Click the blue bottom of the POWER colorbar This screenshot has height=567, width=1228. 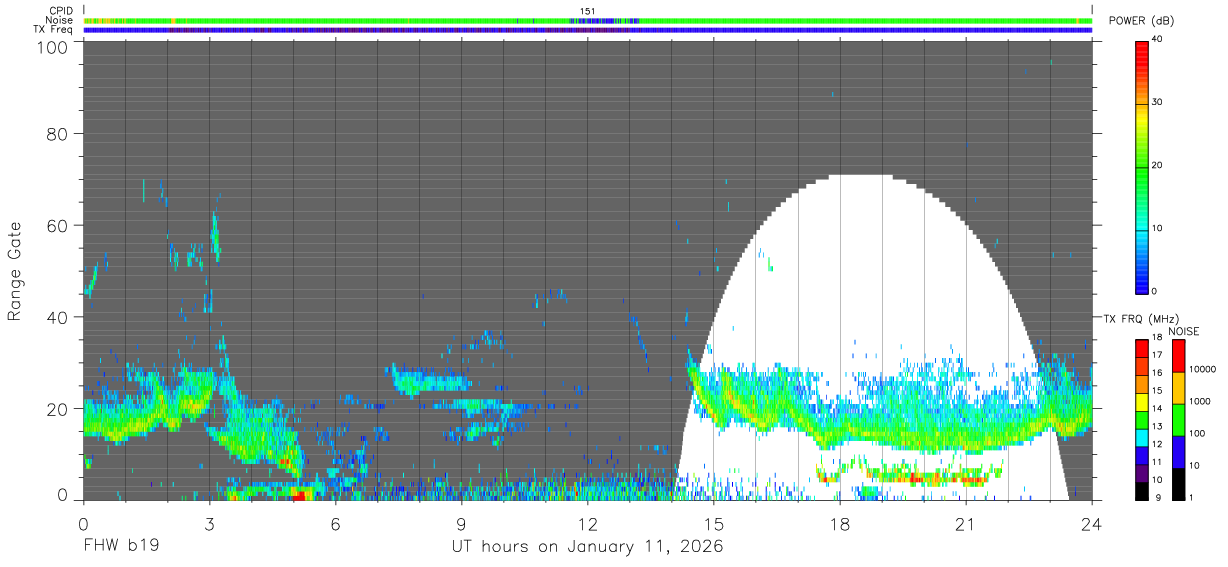1142,284
